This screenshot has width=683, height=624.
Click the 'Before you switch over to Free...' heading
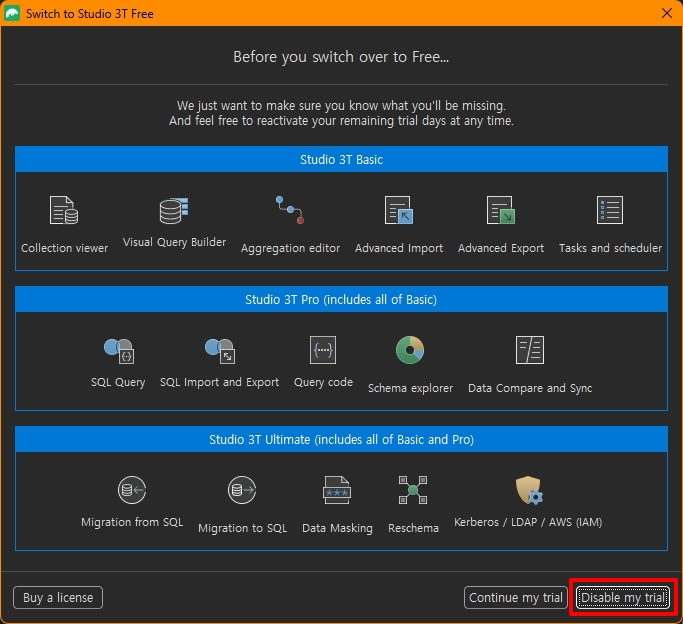[x=341, y=57]
